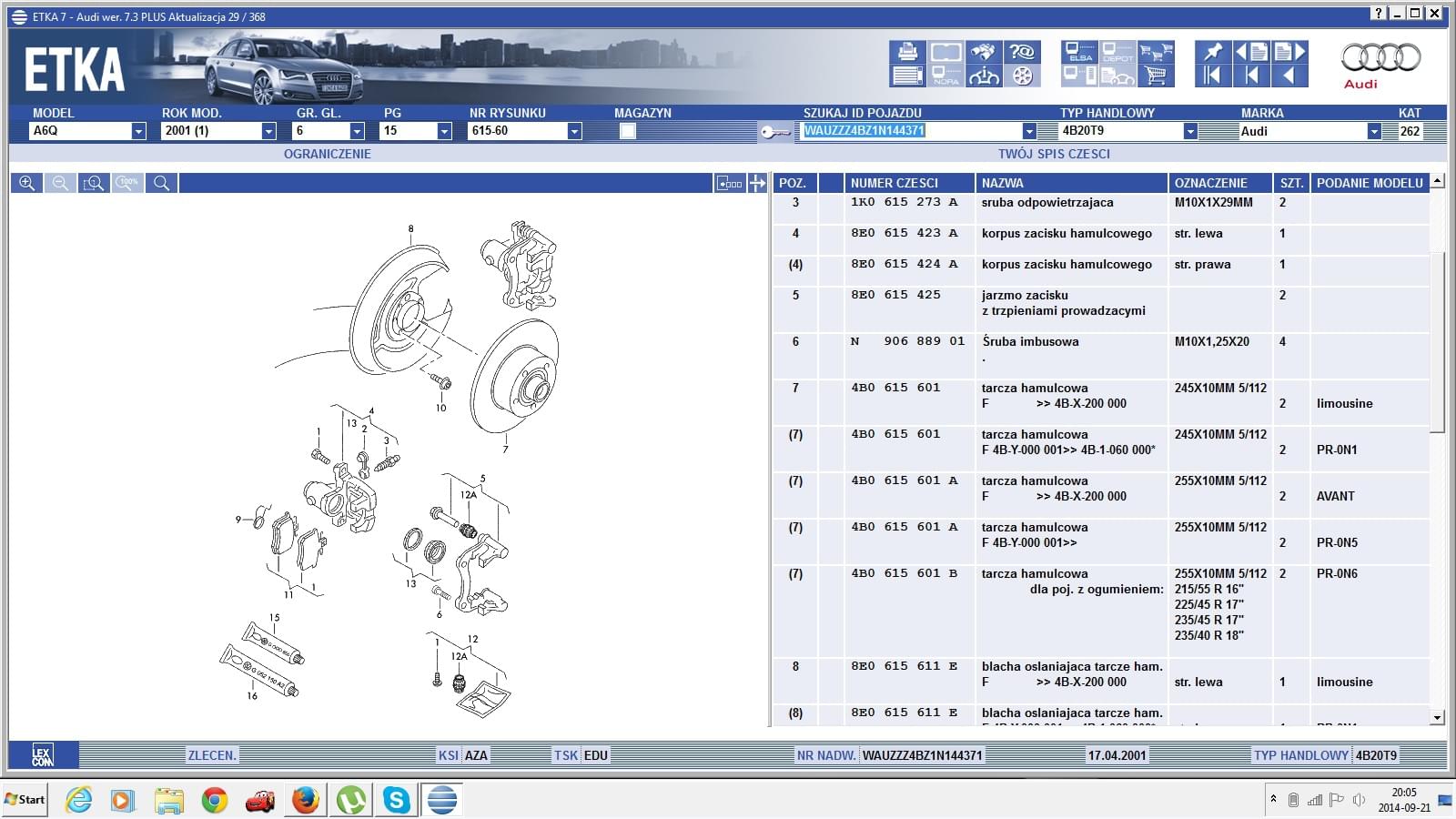Click the TYP HANDLOWY label in the status bar
The height and width of the screenshot is (819, 1456).
1301,755
